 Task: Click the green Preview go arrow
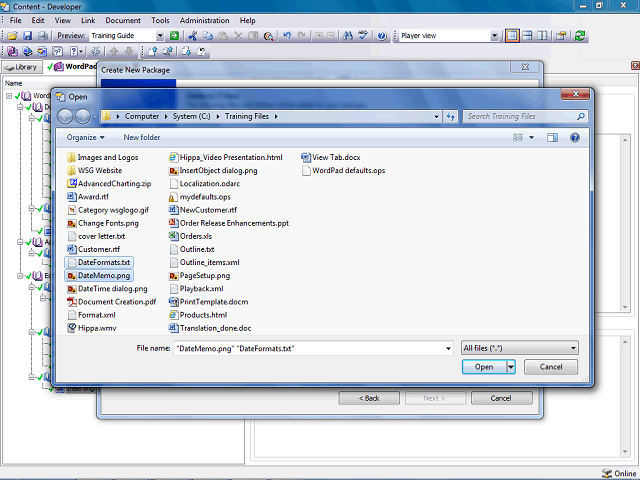pos(174,36)
